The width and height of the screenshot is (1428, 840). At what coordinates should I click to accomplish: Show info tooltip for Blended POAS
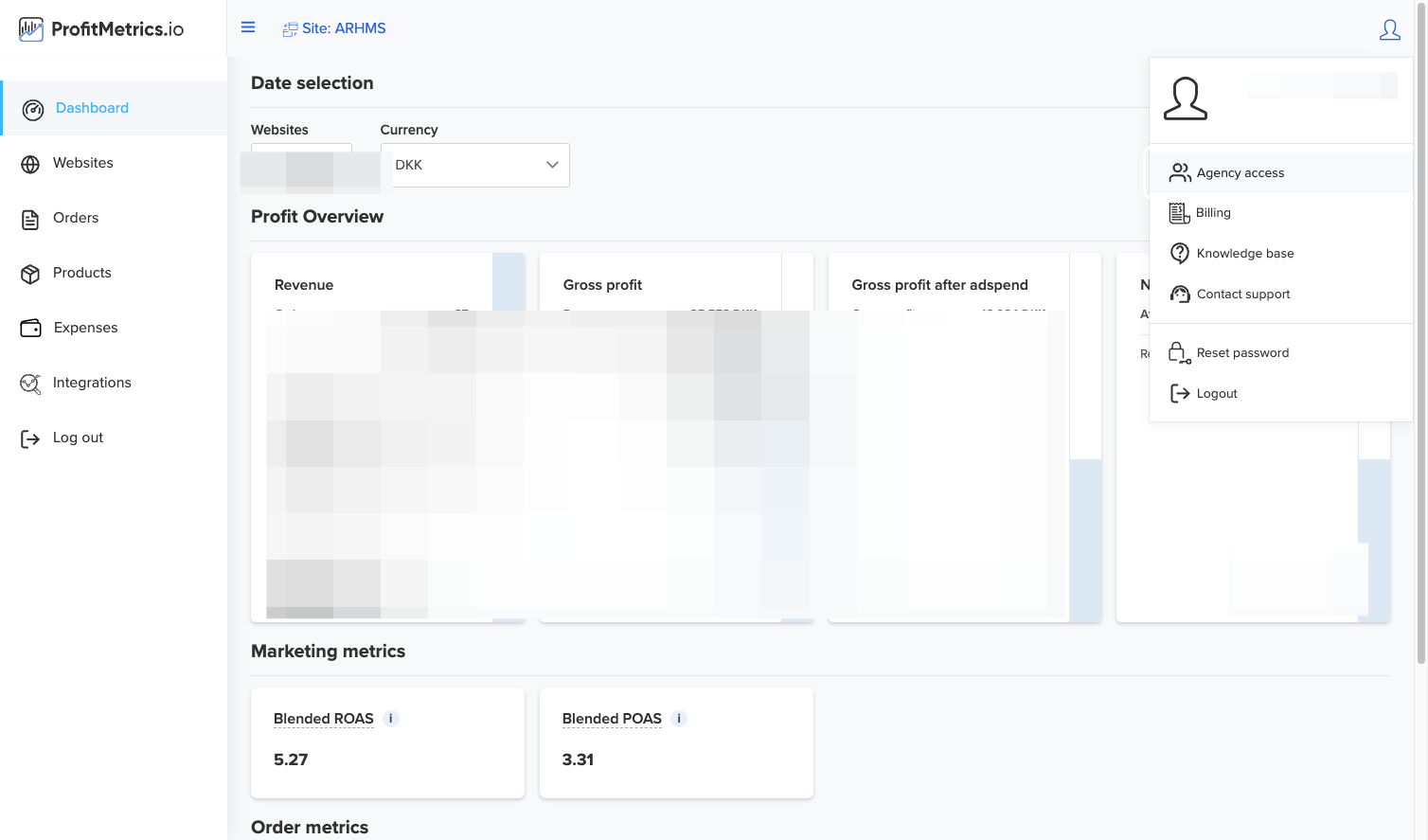click(x=679, y=719)
